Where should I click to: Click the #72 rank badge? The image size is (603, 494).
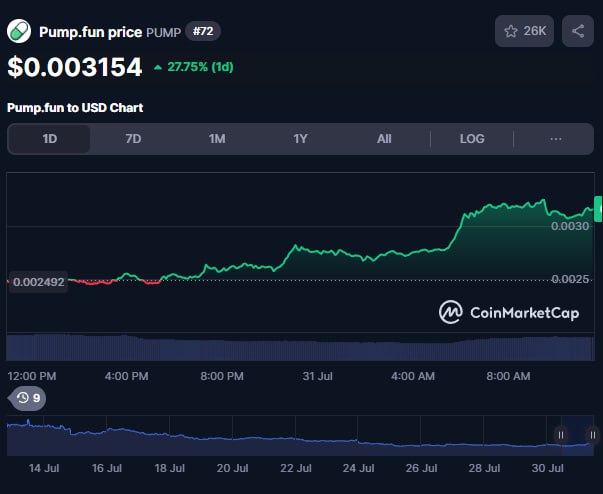pyautogui.click(x=203, y=31)
